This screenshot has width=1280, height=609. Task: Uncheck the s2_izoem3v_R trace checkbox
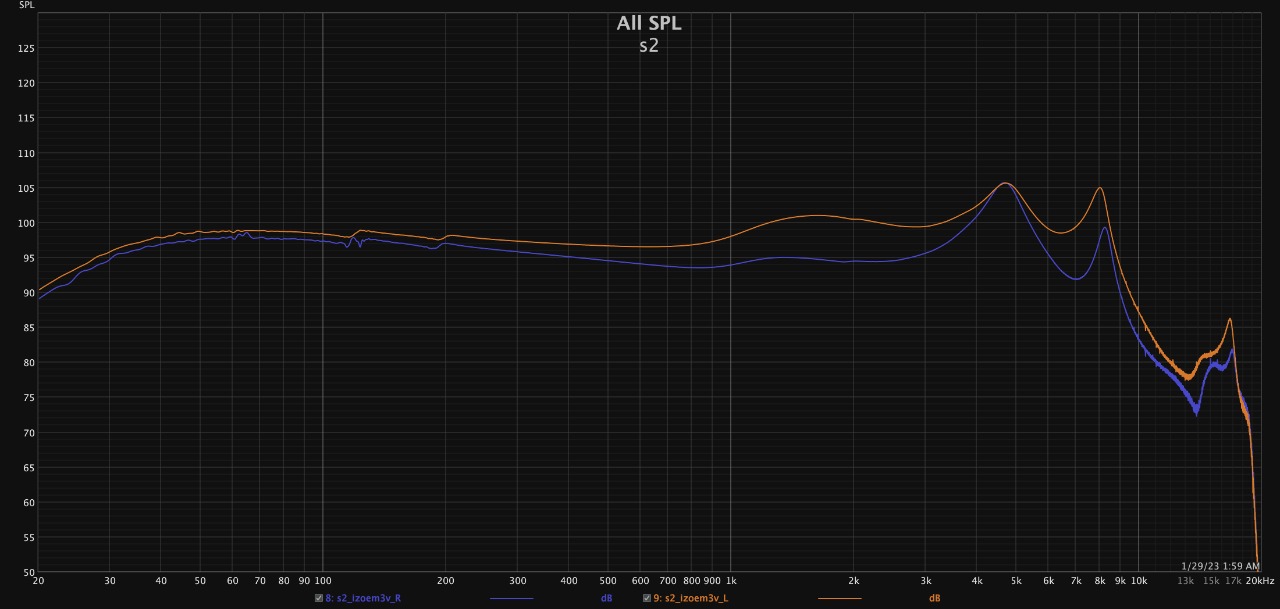pyautogui.click(x=319, y=598)
